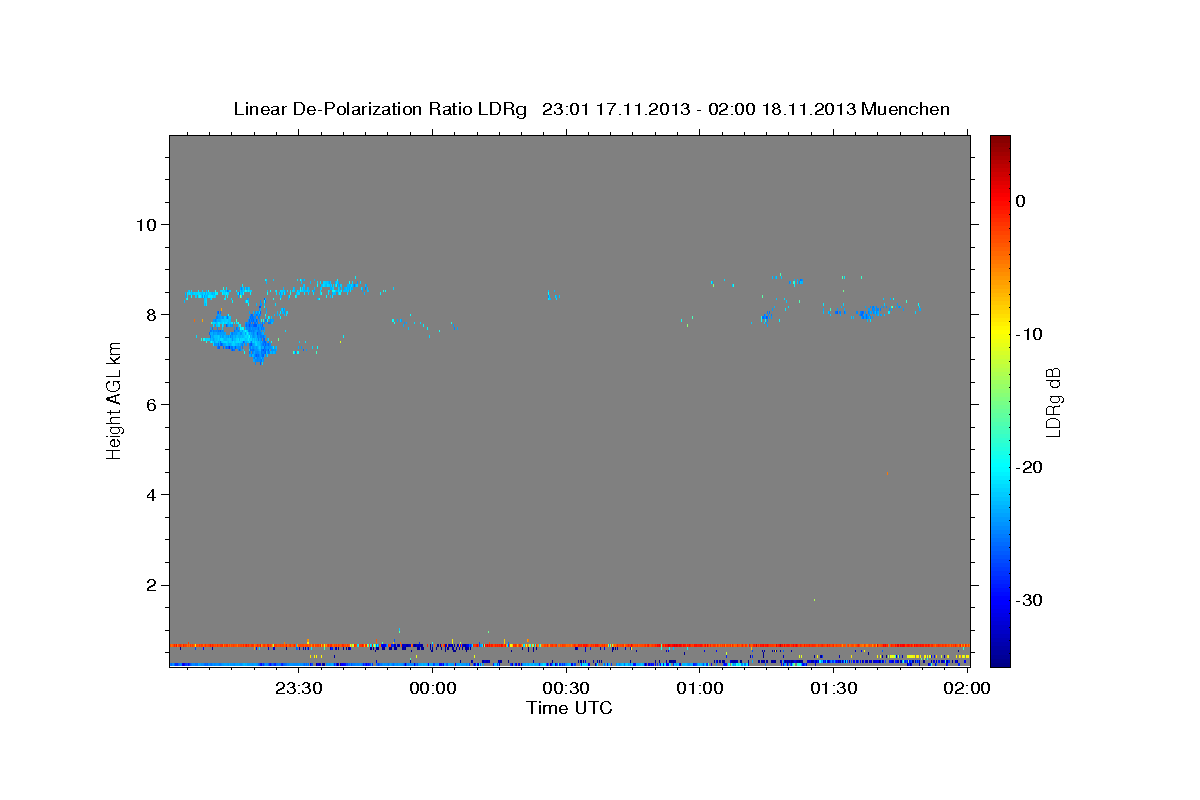Click the colorbar value -20
Viewport: 1200px width, 800px height.
pyautogui.click(x=1029, y=467)
